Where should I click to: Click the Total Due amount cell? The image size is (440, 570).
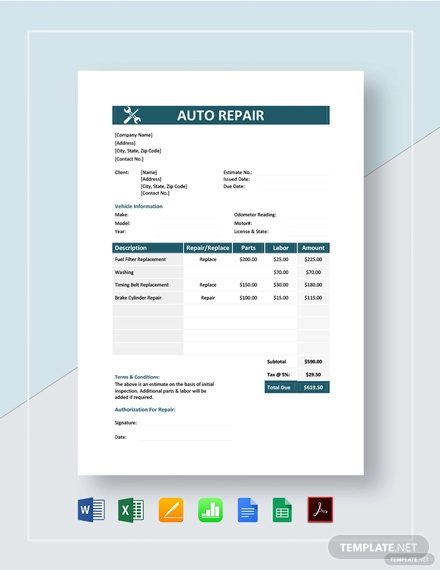[313, 387]
